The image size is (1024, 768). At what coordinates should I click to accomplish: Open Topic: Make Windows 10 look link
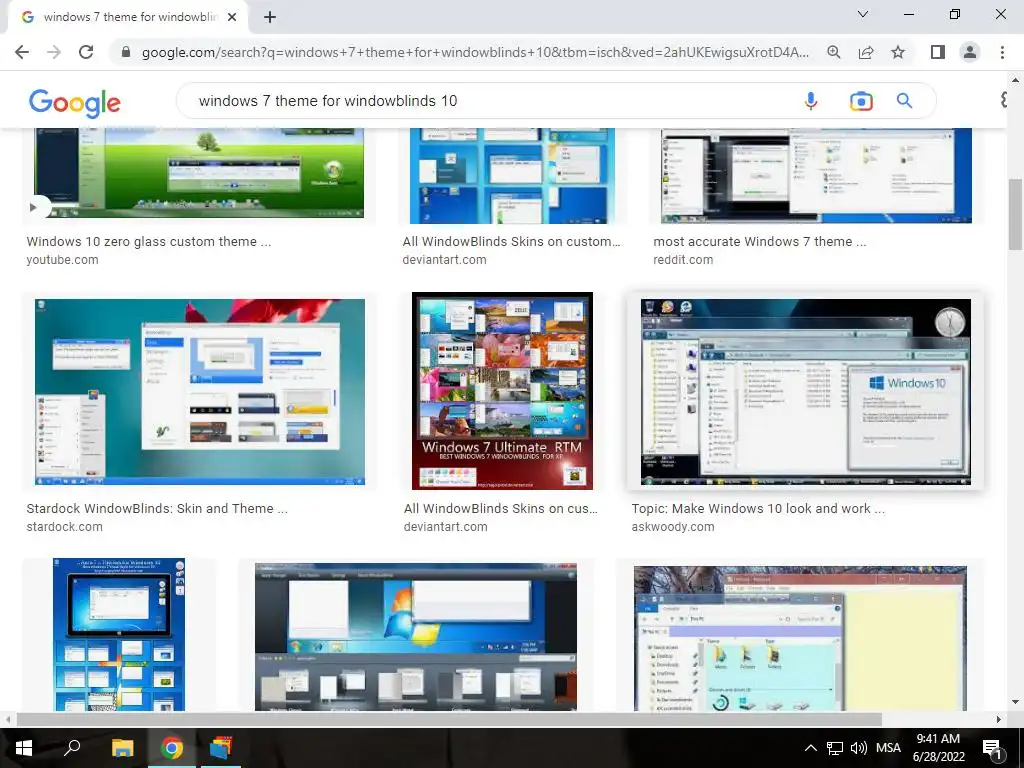[758, 509]
